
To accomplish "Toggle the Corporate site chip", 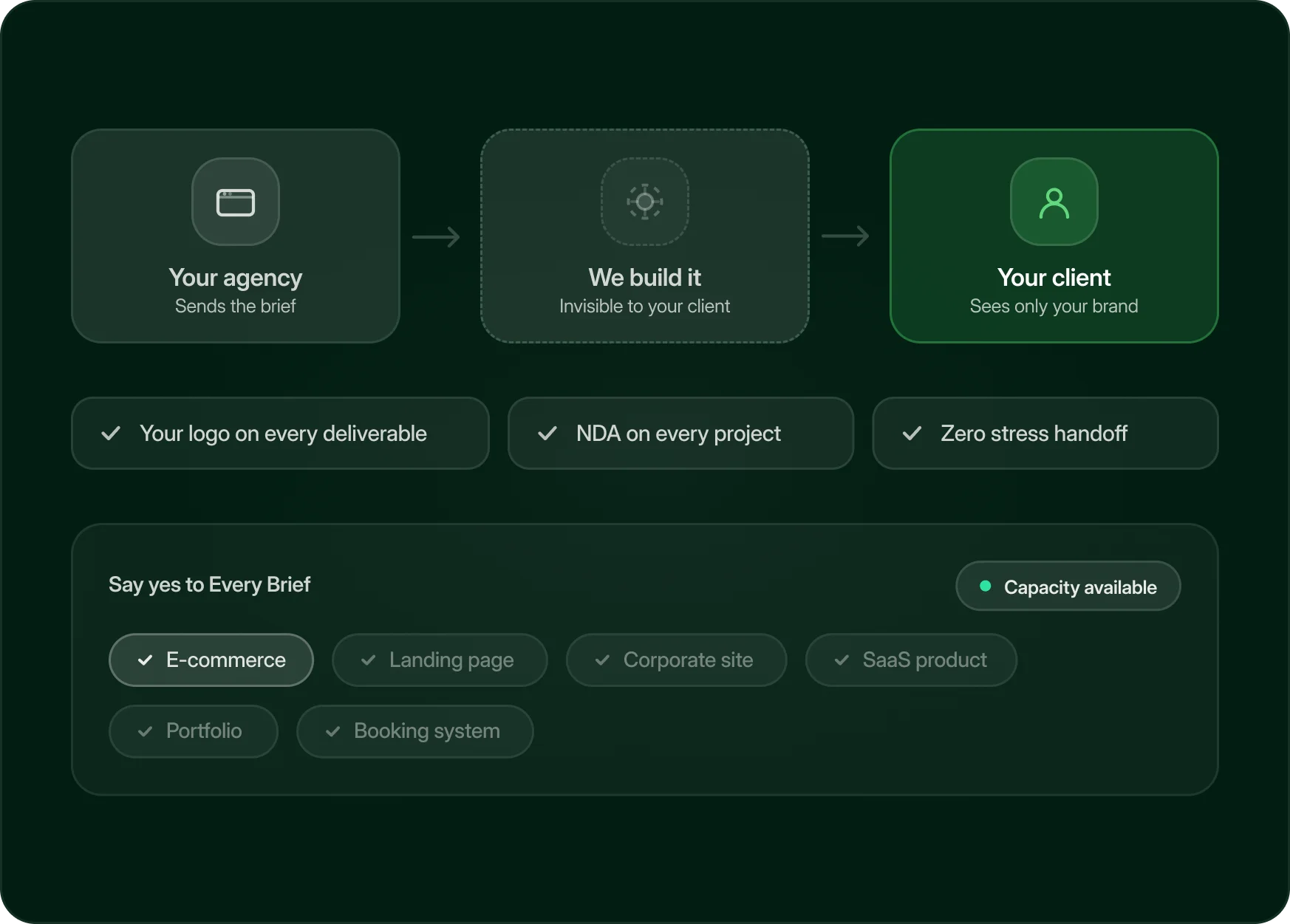I will pyautogui.click(x=676, y=660).
